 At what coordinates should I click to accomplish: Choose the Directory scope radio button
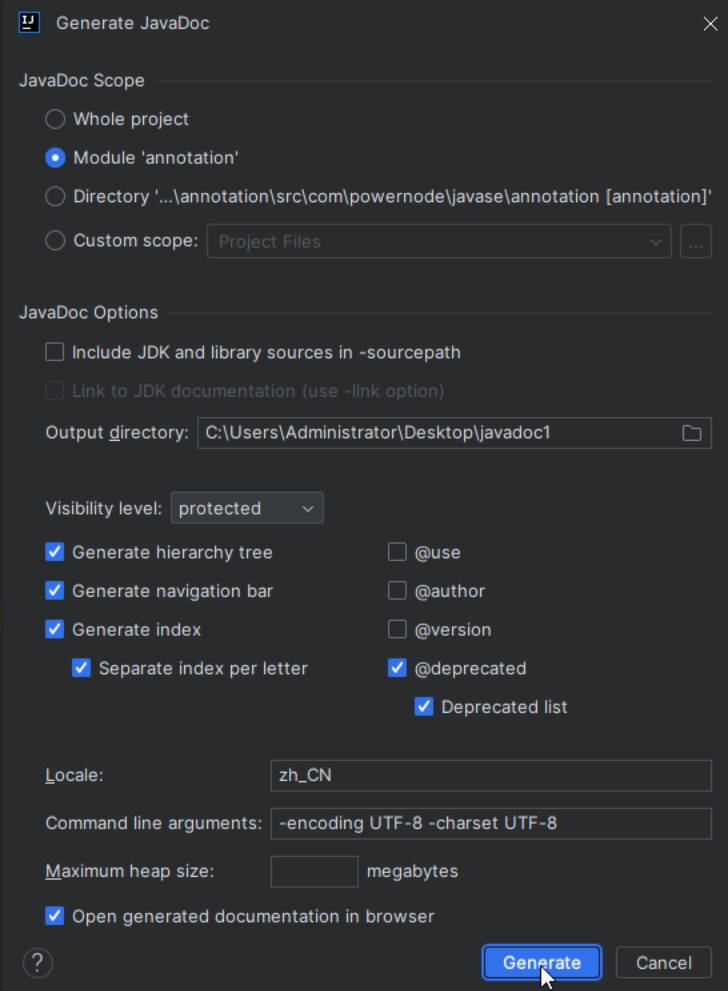[56, 197]
